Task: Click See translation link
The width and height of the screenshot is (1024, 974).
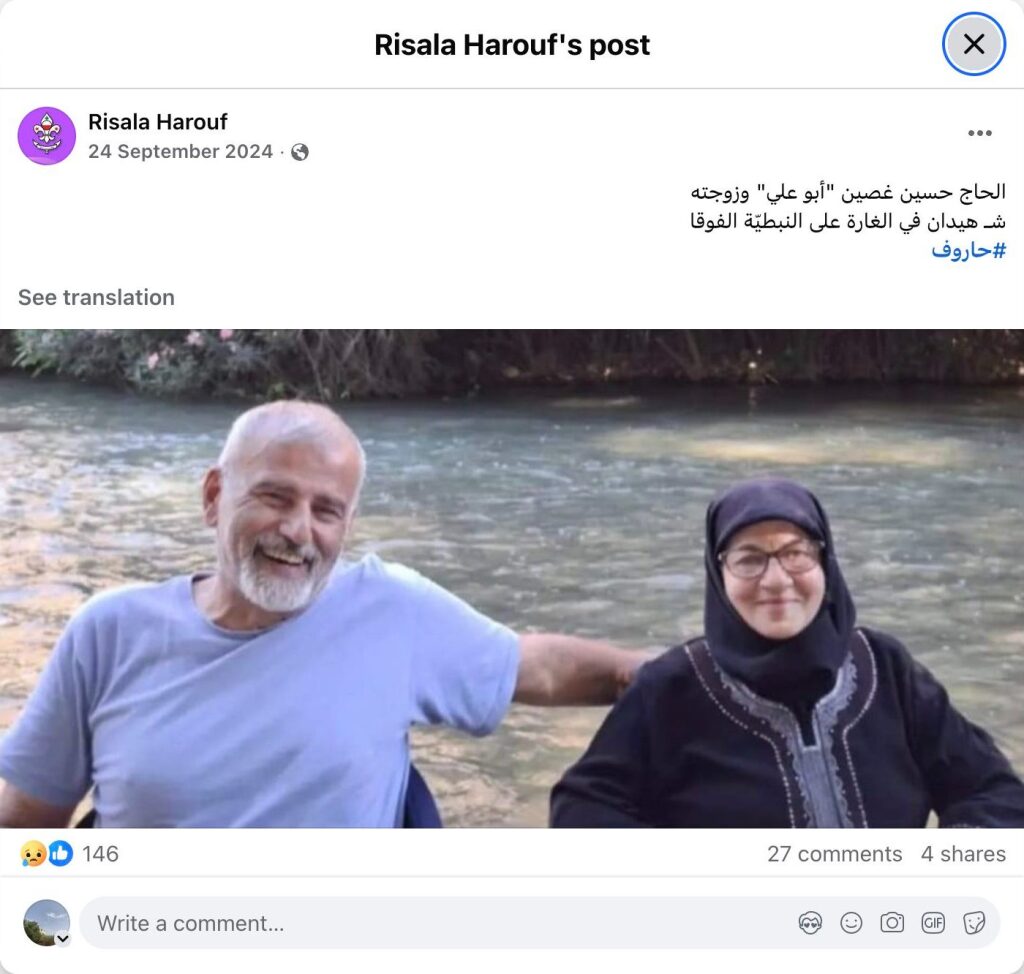Action: pyautogui.click(x=96, y=297)
